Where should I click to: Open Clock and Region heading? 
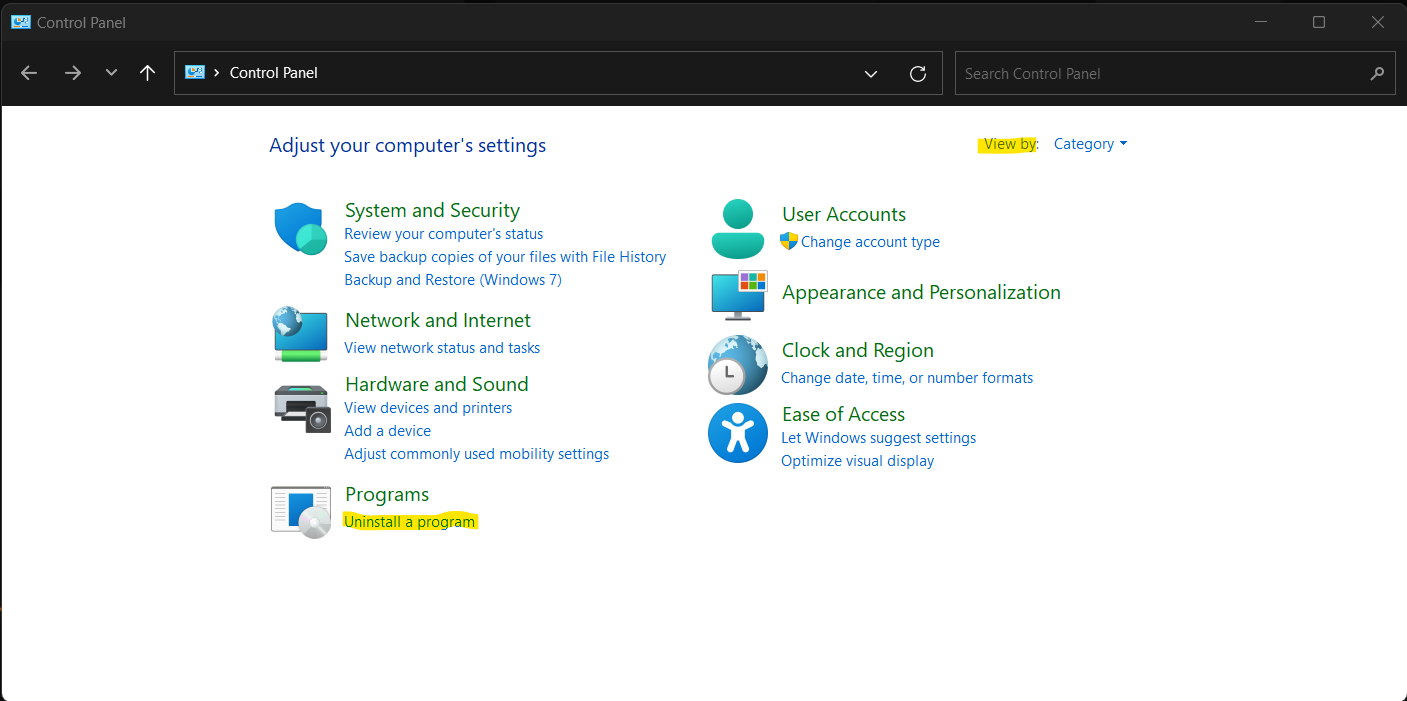(858, 350)
